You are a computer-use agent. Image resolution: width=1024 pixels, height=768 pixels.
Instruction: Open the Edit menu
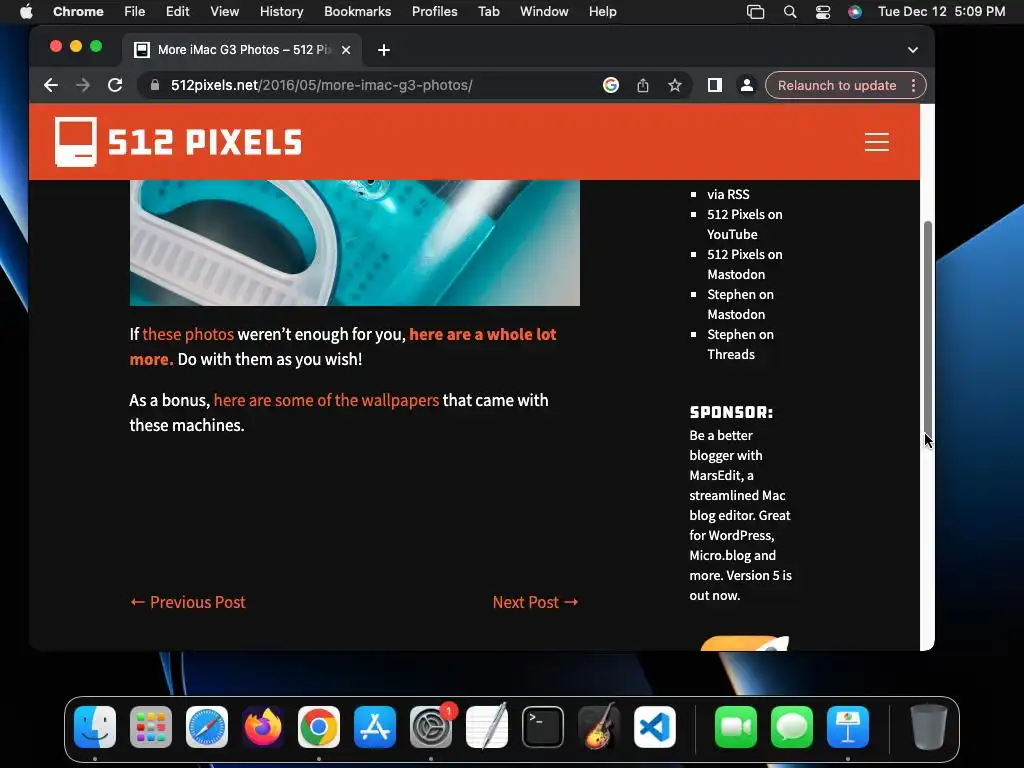click(177, 12)
